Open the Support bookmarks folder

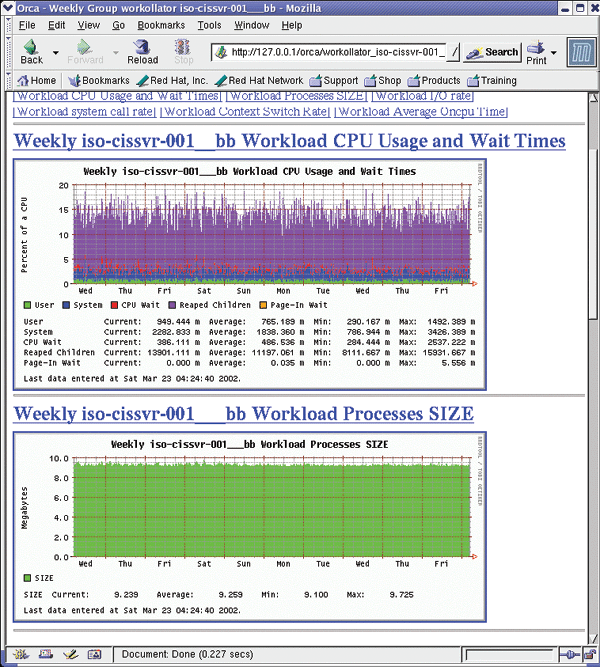point(334,80)
